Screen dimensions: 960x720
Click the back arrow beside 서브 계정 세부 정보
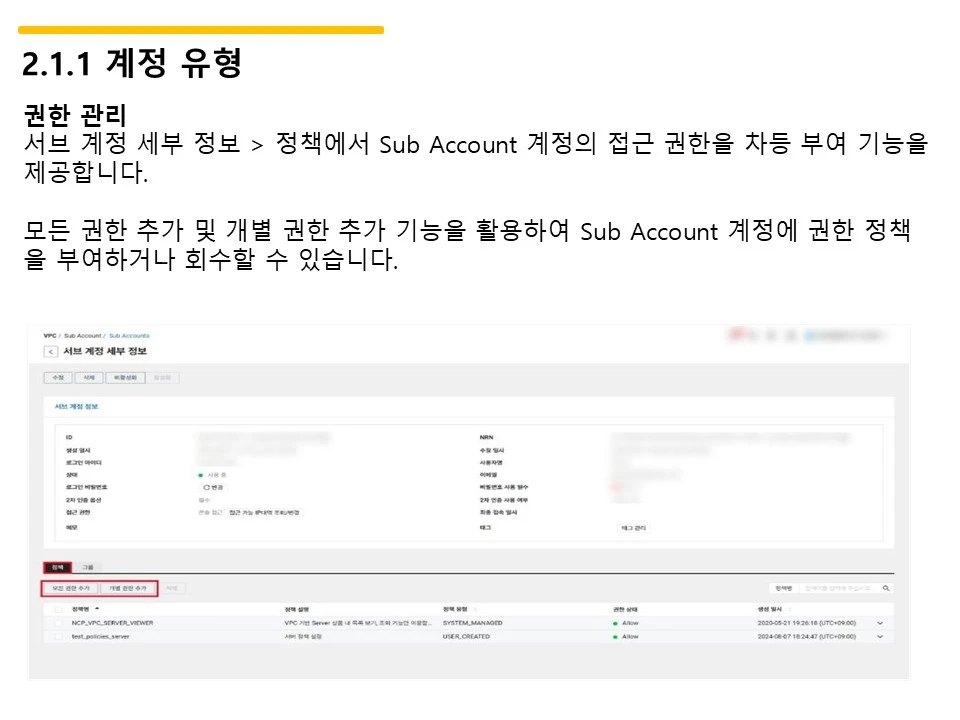pyautogui.click(x=51, y=351)
